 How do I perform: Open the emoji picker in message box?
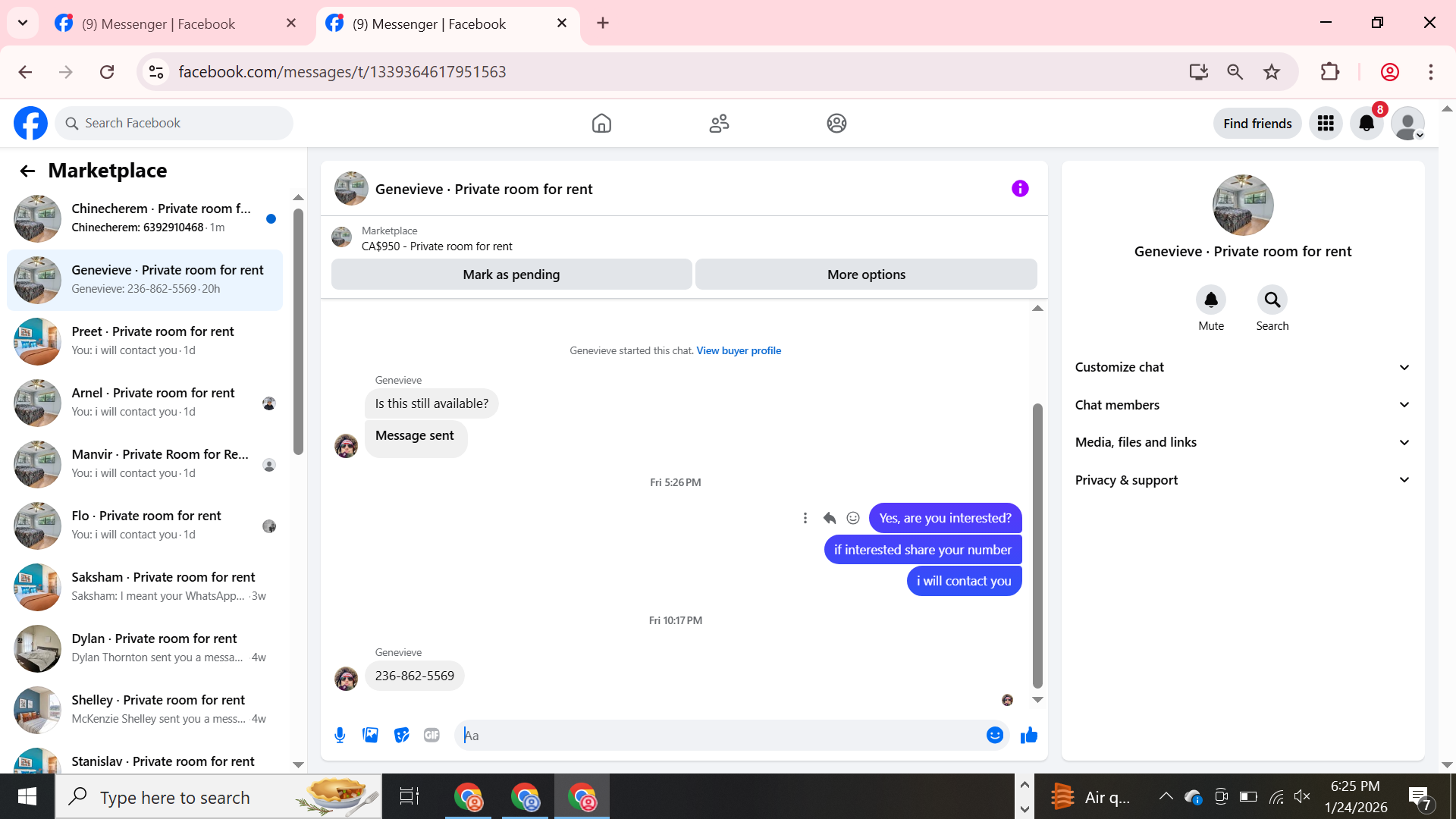point(994,735)
